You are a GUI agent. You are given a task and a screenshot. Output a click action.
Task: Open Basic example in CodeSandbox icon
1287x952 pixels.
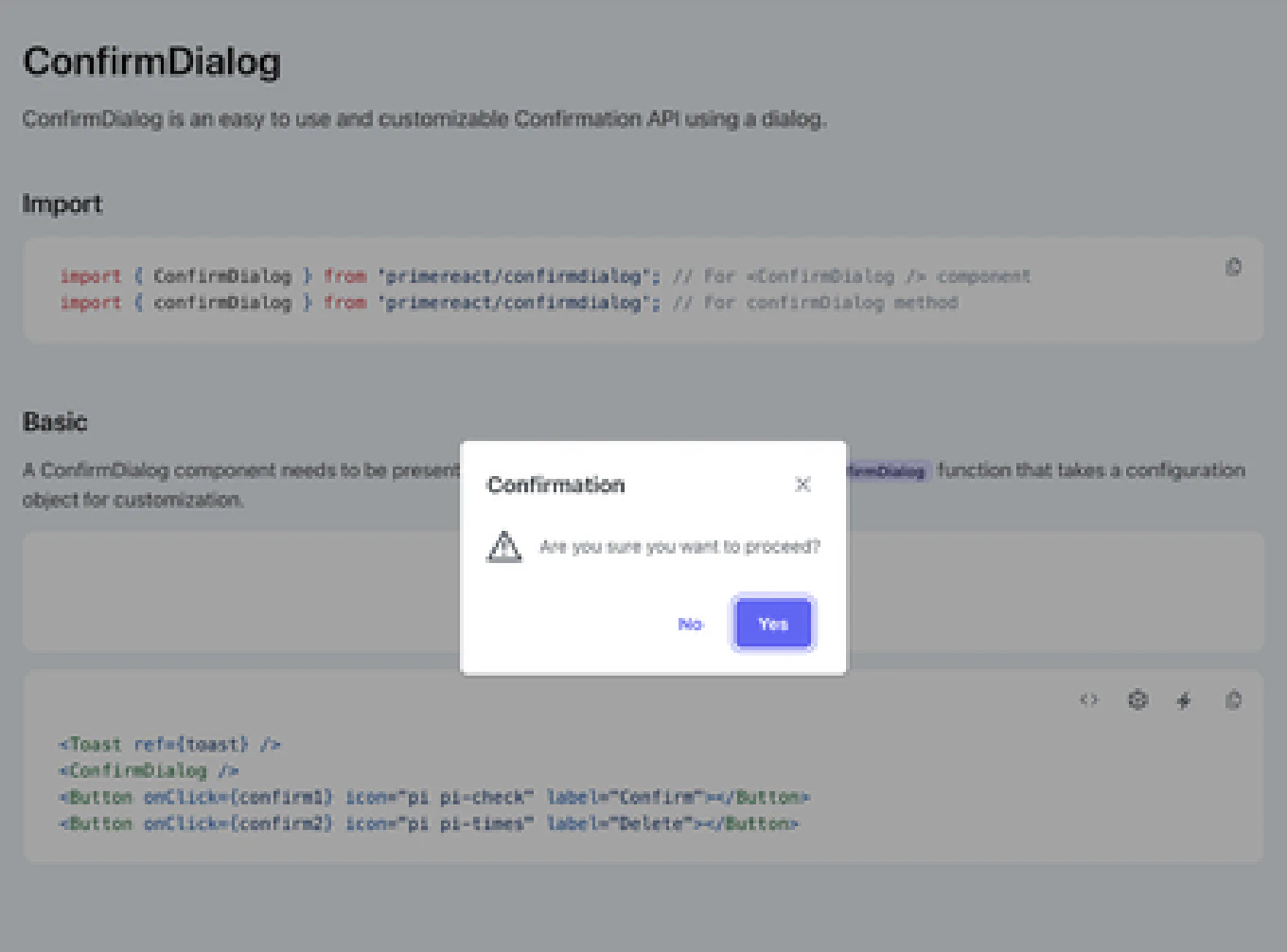pyautogui.click(x=1137, y=700)
